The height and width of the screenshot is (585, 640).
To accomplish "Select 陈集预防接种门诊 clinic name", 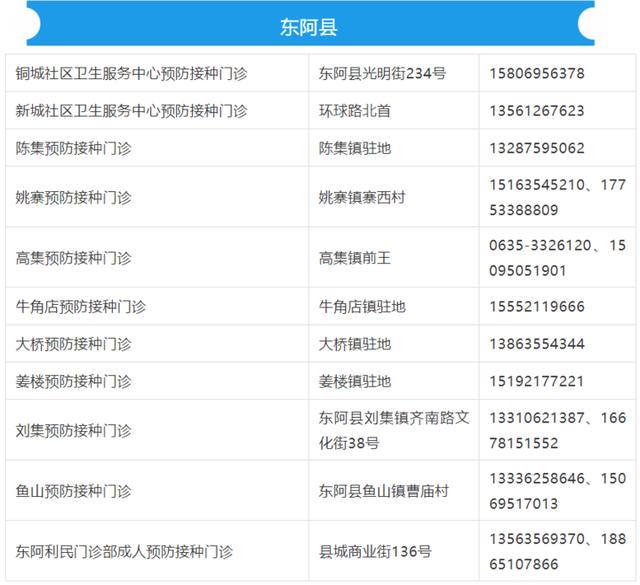I will tap(73, 148).
